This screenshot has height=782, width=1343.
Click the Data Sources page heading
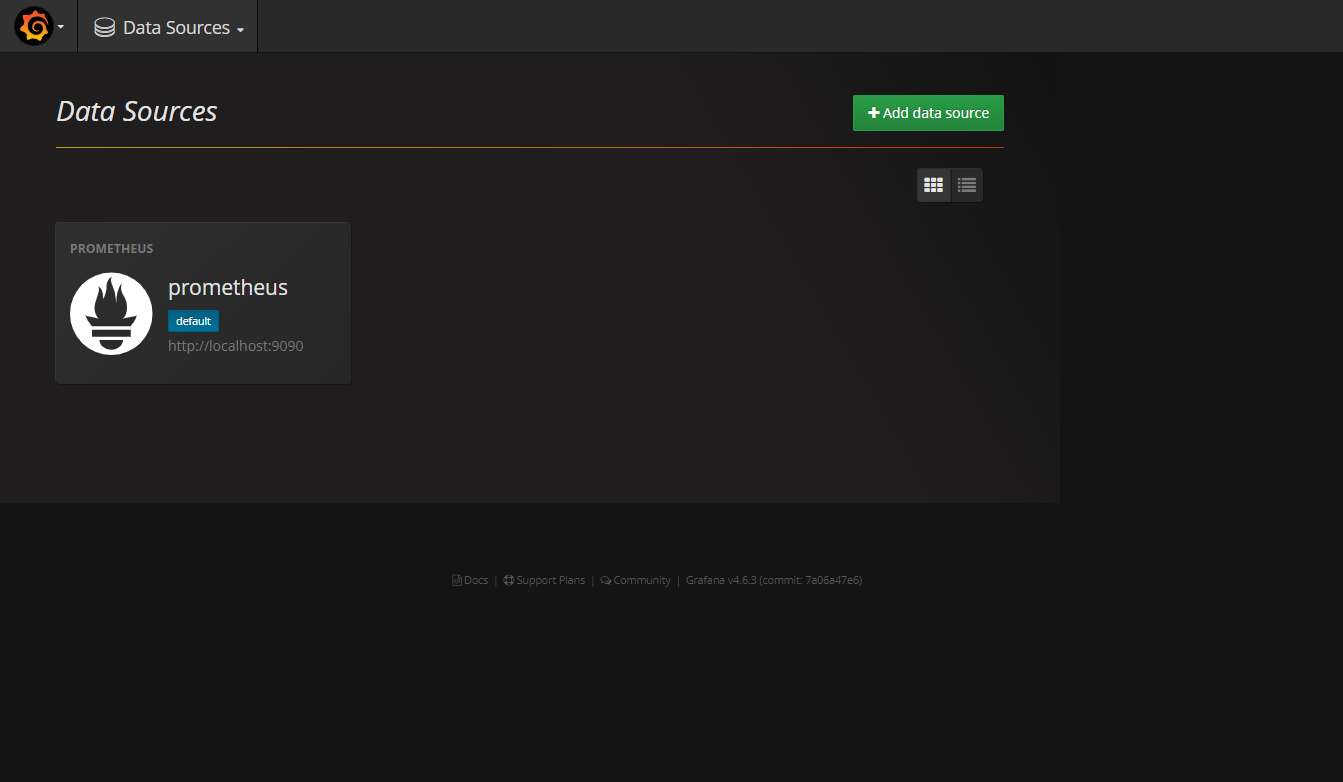click(x=137, y=111)
